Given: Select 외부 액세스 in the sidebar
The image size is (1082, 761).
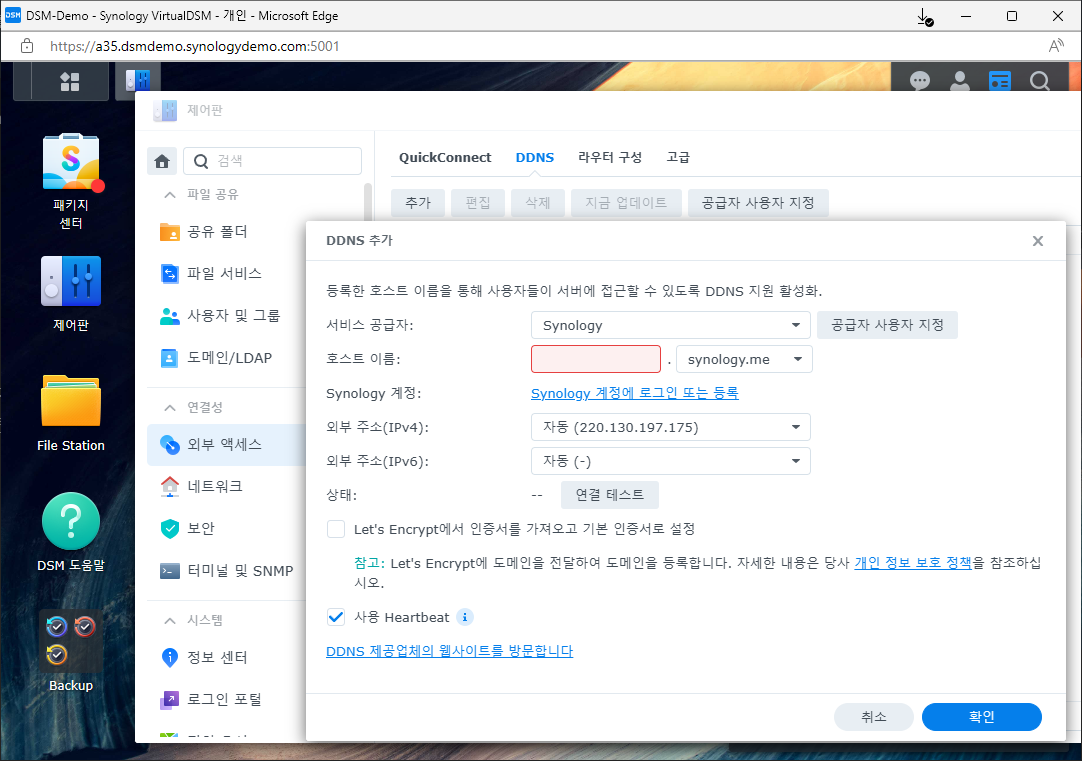Looking at the screenshot, I should 226,444.
